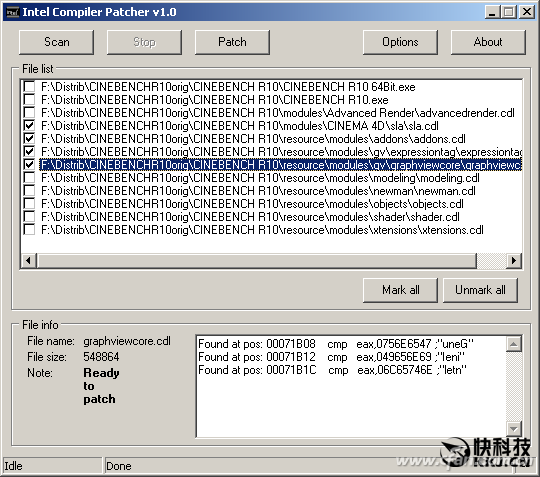Click the horizontal scrollbar thumb in file list
The image size is (540, 477).
(257, 260)
